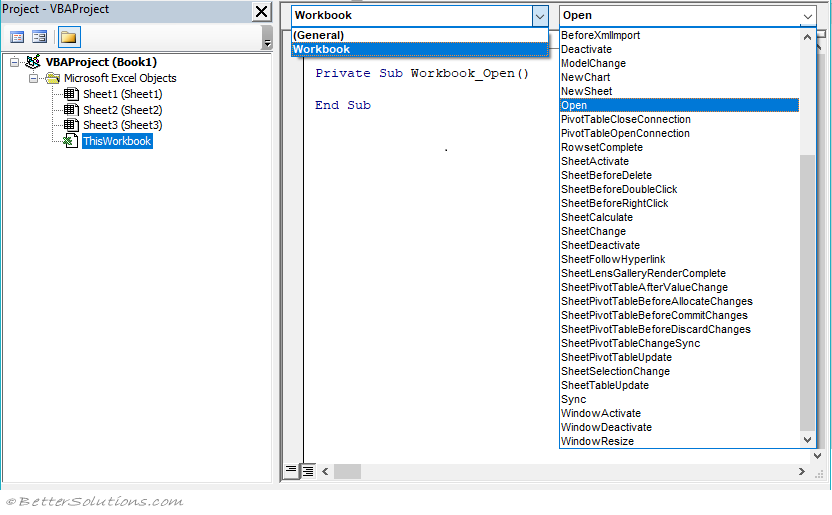Select WindowActivate event
832x515 pixels.
coord(679,414)
